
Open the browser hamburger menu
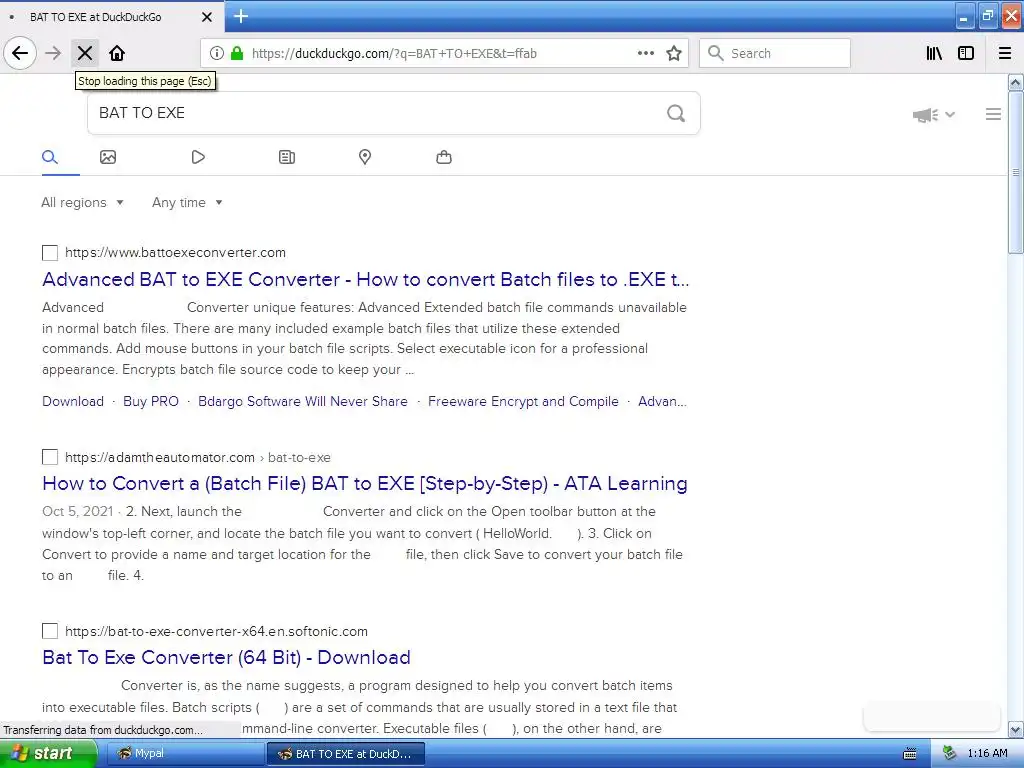click(1005, 54)
